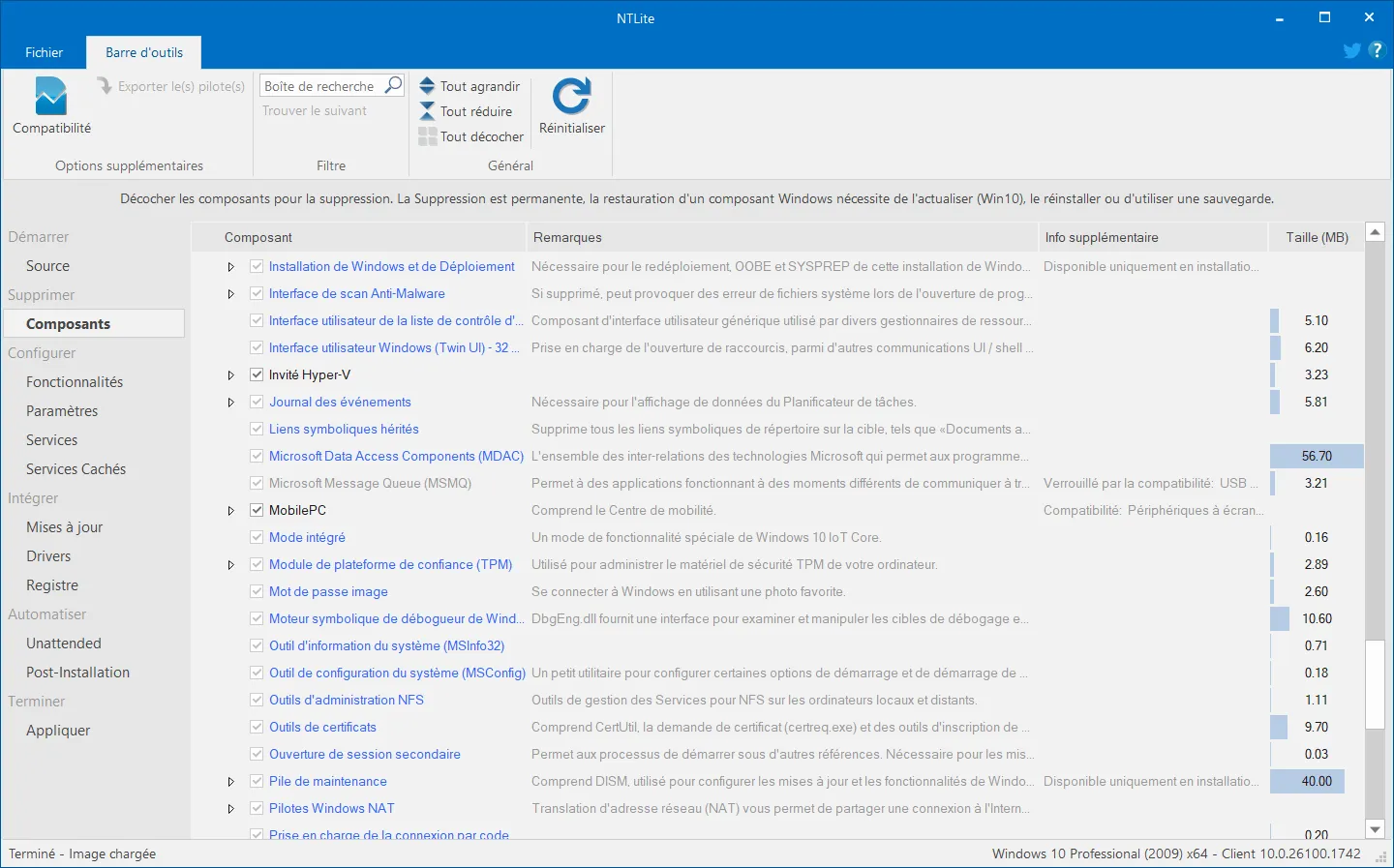Open Fonctionnalités page
This screenshot has width=1394, height=868.
[75, 382]
